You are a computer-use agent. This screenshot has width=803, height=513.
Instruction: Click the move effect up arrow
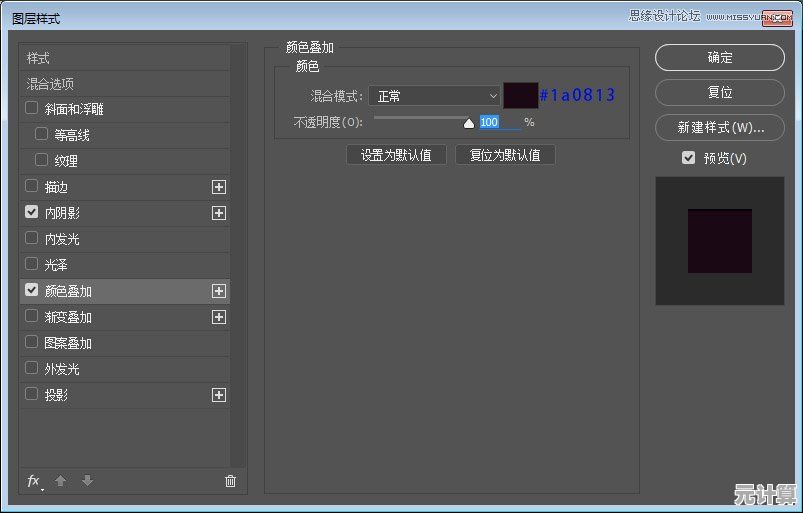(60, 481)
